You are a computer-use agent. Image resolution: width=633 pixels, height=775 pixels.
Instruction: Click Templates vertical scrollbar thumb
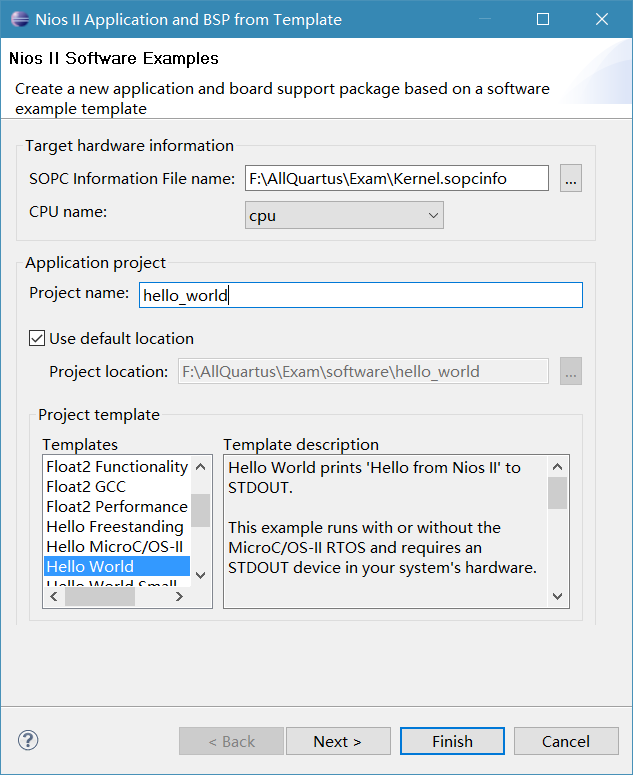(201, 511)
